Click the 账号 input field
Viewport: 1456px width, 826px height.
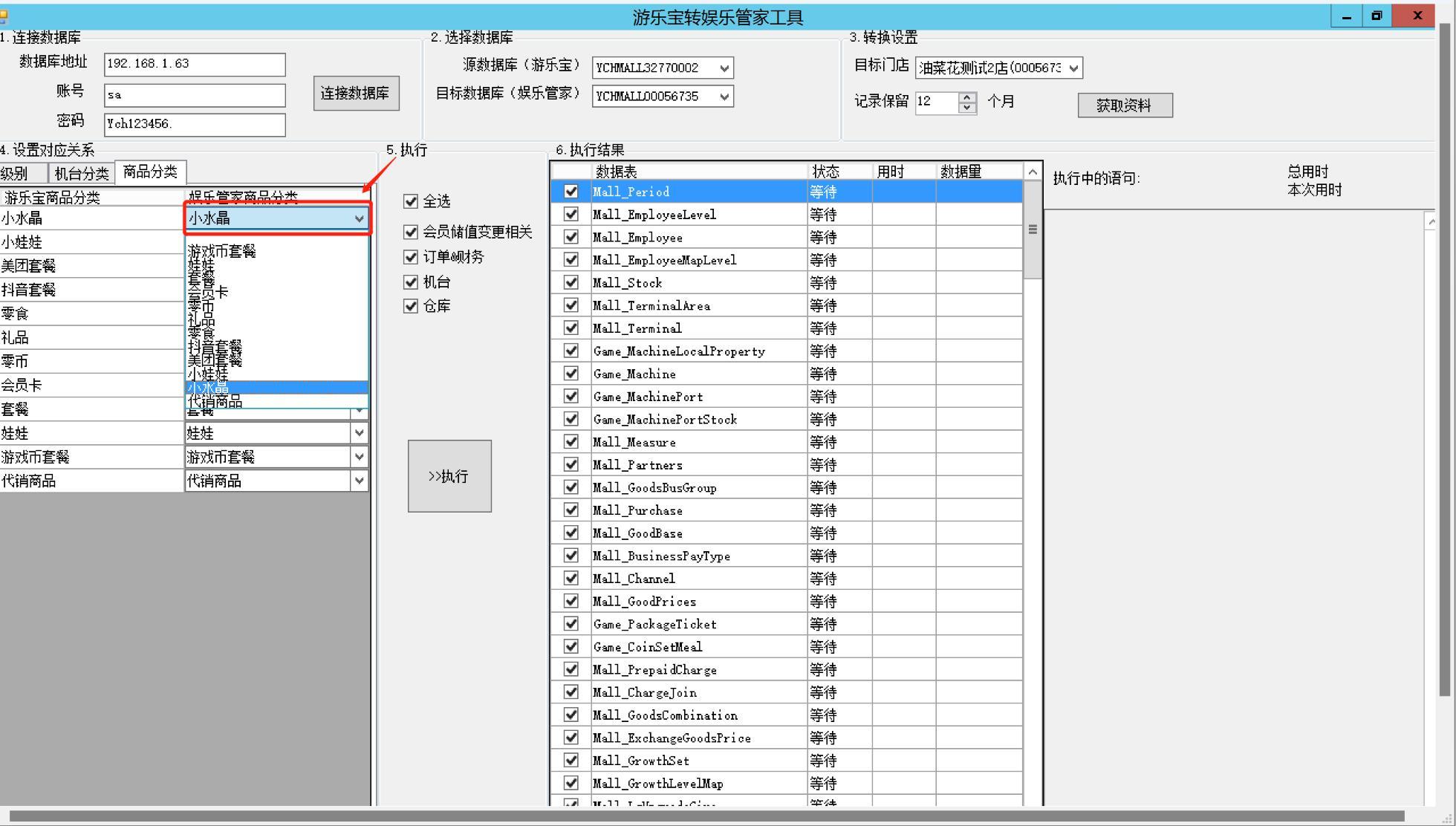(195, 95)
